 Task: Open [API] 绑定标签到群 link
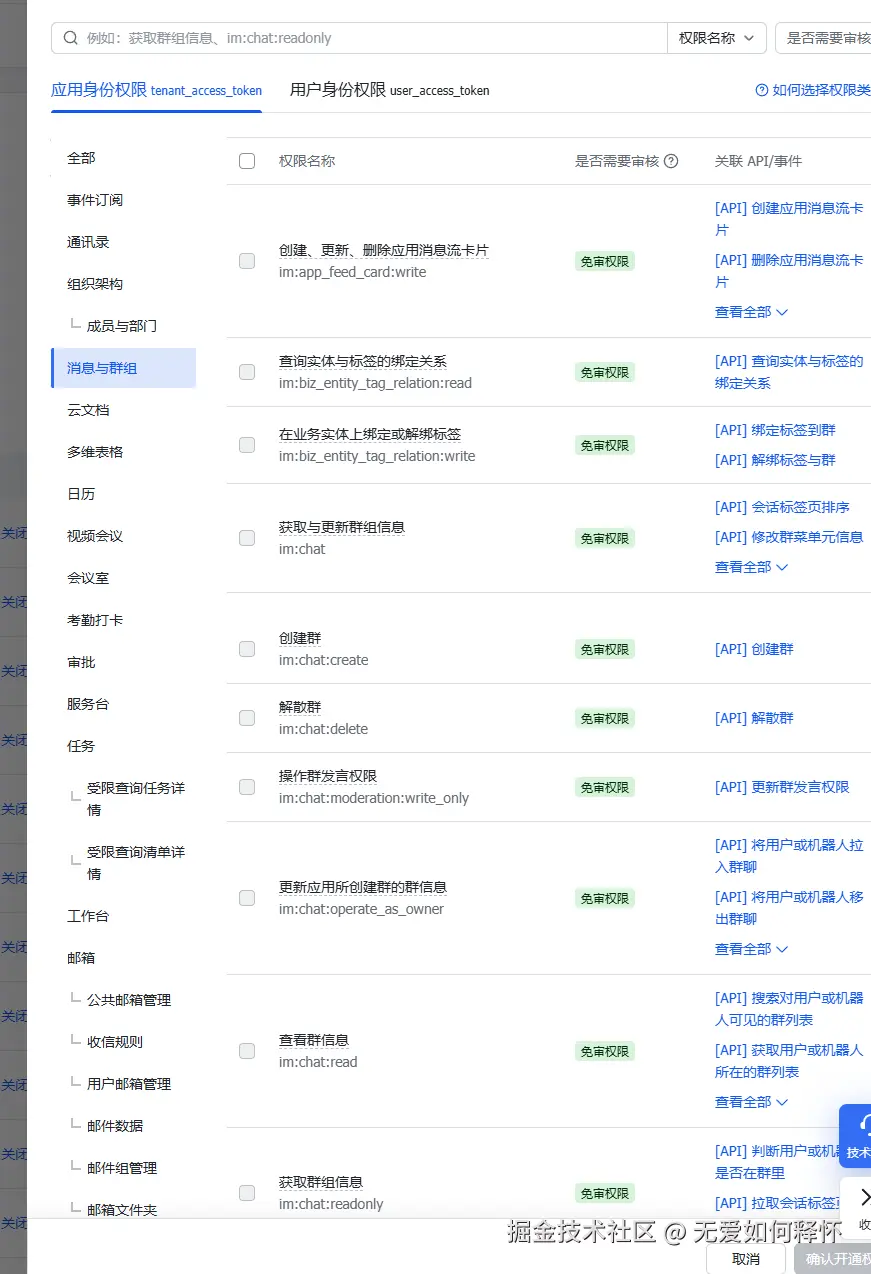[775, 430]
